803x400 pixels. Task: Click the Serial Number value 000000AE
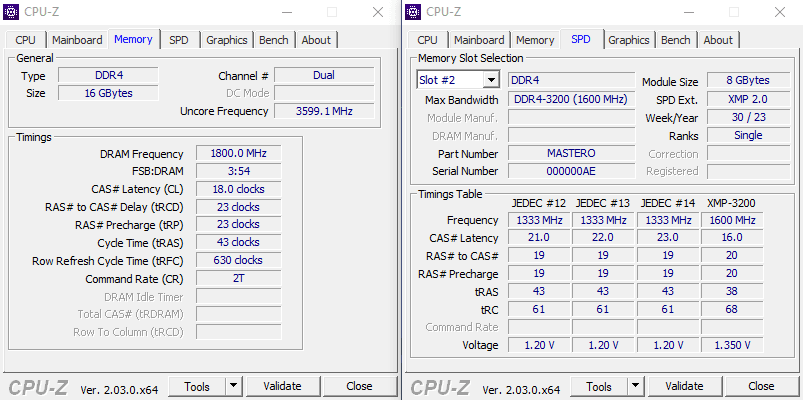(x=572, y=171)
